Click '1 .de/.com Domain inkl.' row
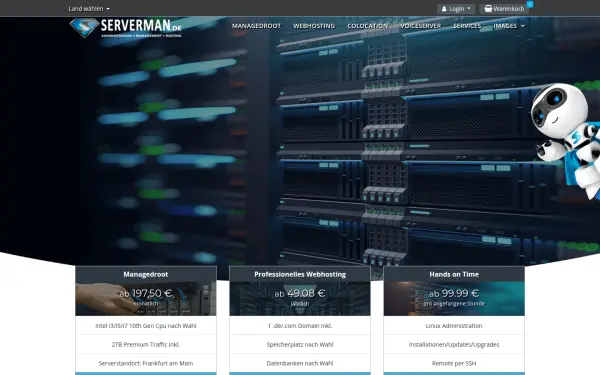The width and height of the screenshot is (600, 375). [x=300, y=326]
